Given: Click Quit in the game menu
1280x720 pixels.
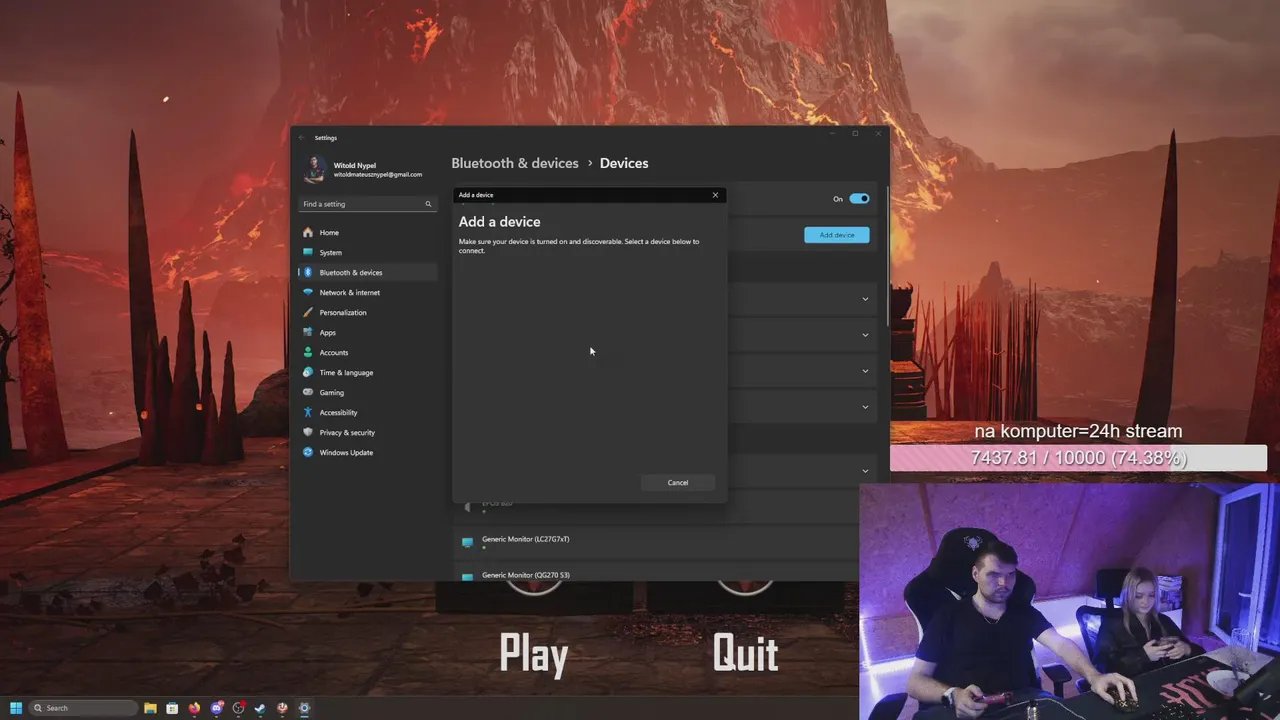Looking at the screenshot, I should click(x=745, y=654).
